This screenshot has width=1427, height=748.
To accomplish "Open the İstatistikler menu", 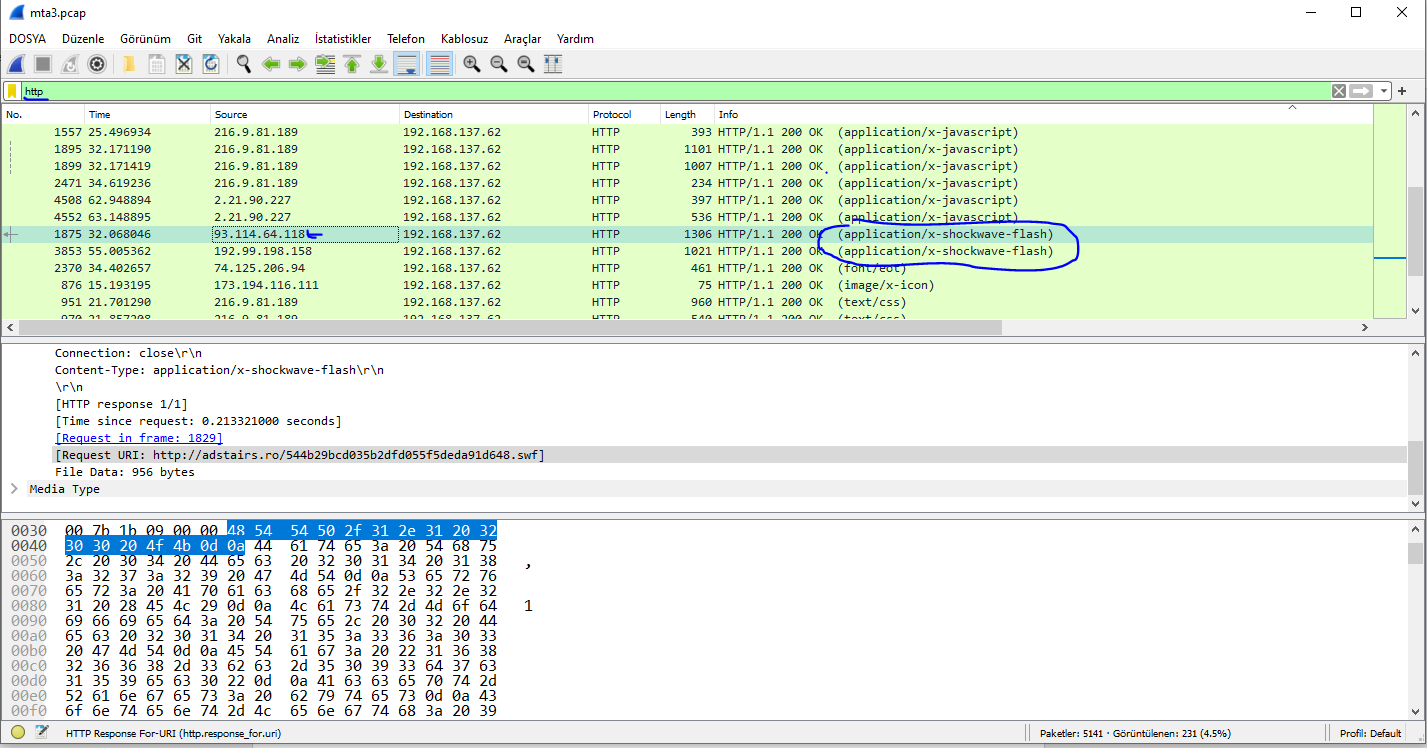I will 343,39.
